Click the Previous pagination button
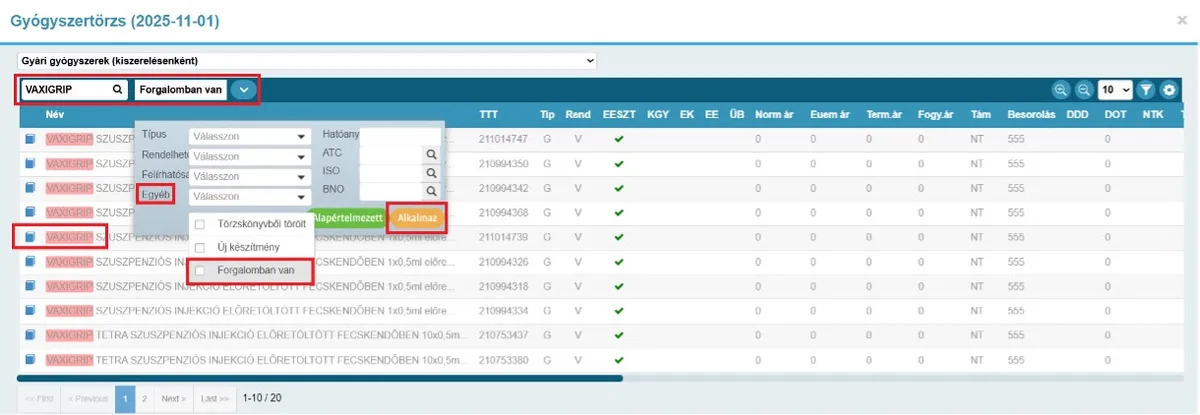The image size is (1200, 415). click(88, 398)
